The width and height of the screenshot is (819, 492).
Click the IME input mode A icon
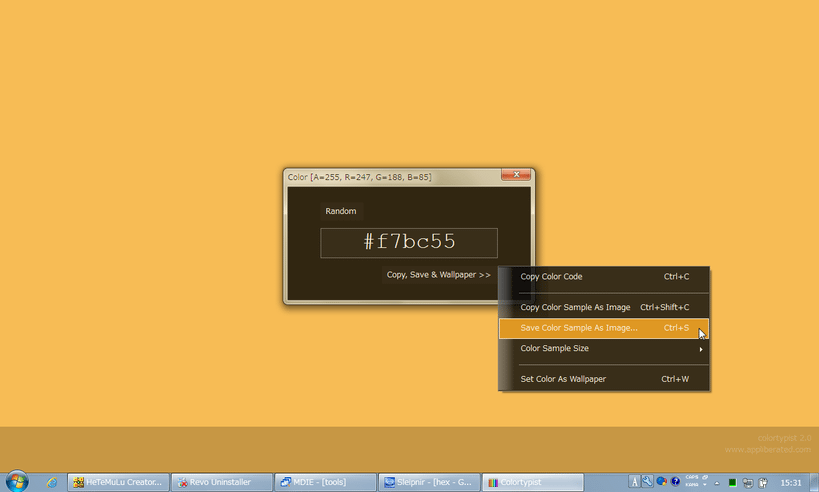pos(634,482)
